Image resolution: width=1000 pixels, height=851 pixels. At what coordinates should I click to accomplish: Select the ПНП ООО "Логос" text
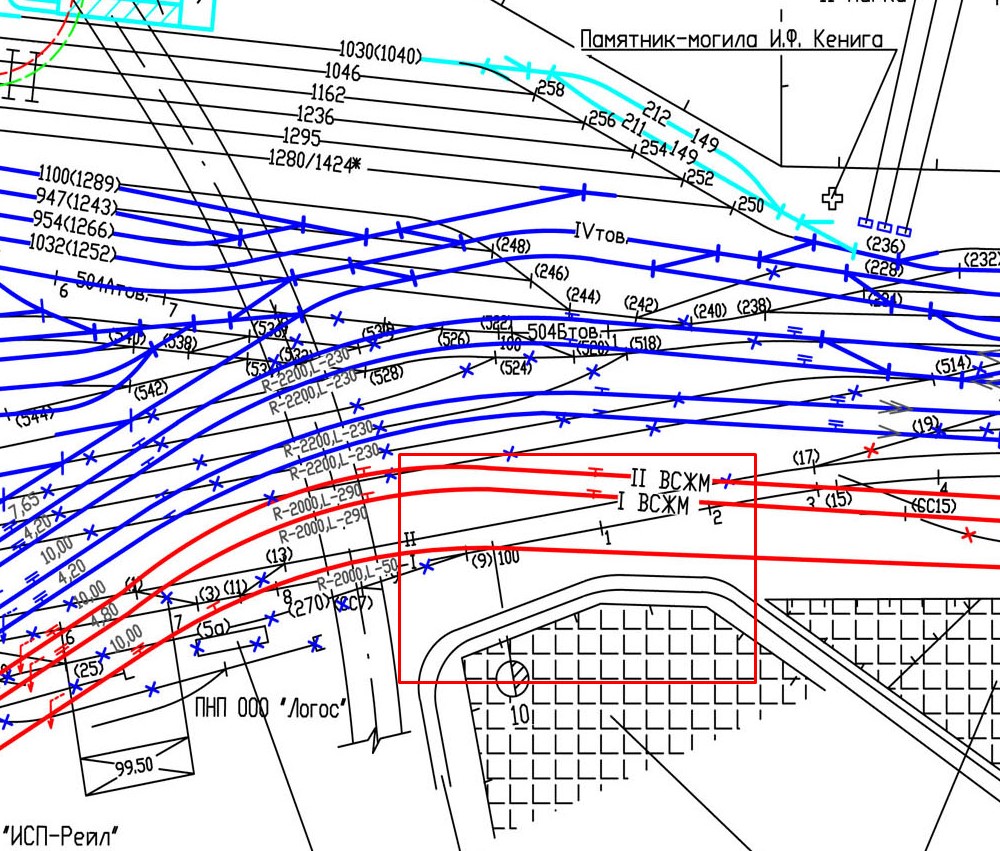(271, 709)
